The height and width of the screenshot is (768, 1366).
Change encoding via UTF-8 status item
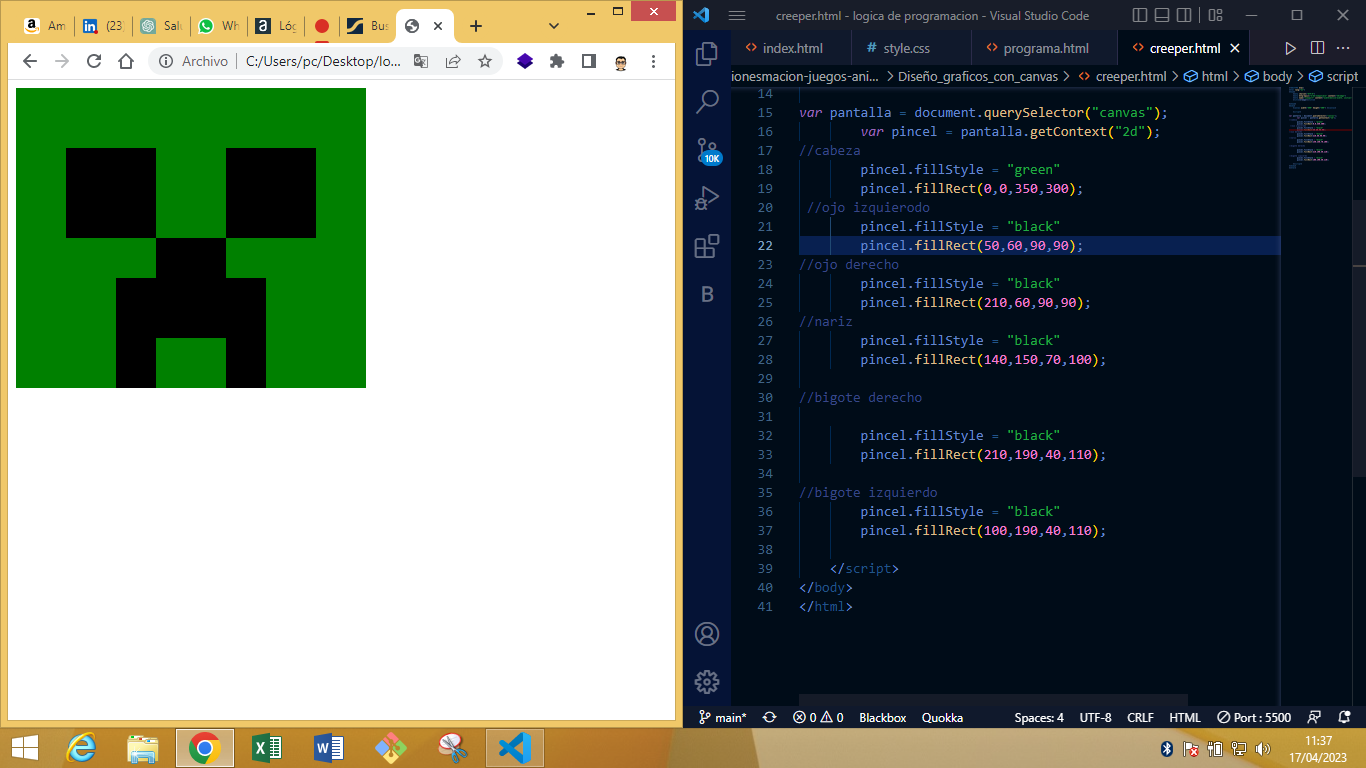click(1095, 717)
